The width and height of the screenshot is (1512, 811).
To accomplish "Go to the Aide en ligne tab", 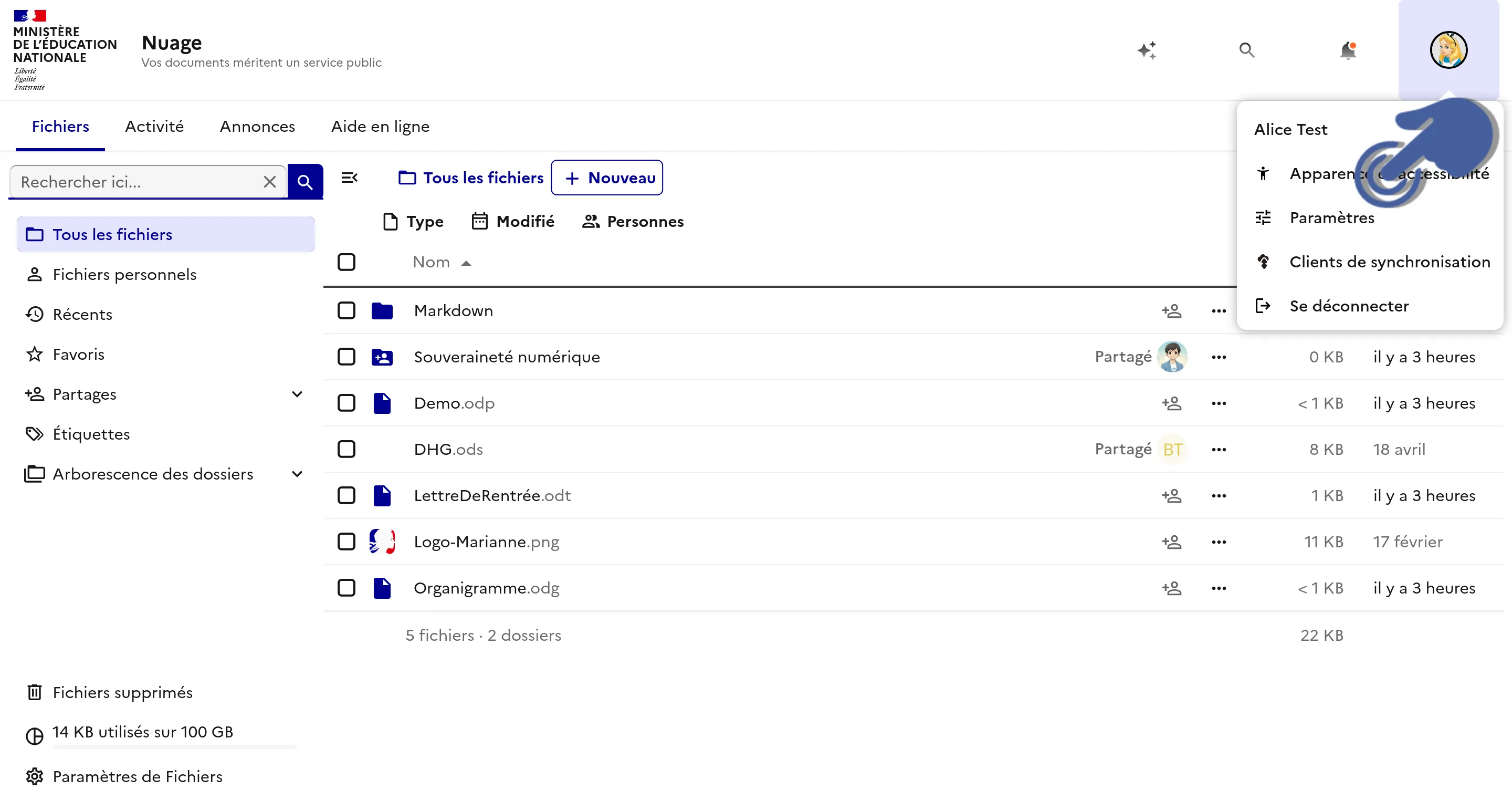I will 380,126.
